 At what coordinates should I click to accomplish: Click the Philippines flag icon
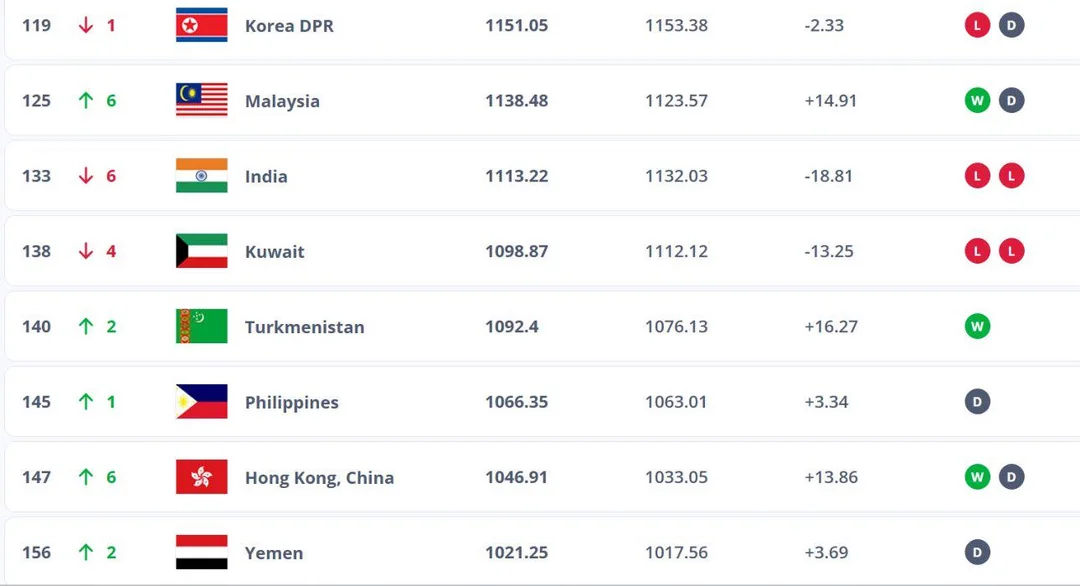201,401
